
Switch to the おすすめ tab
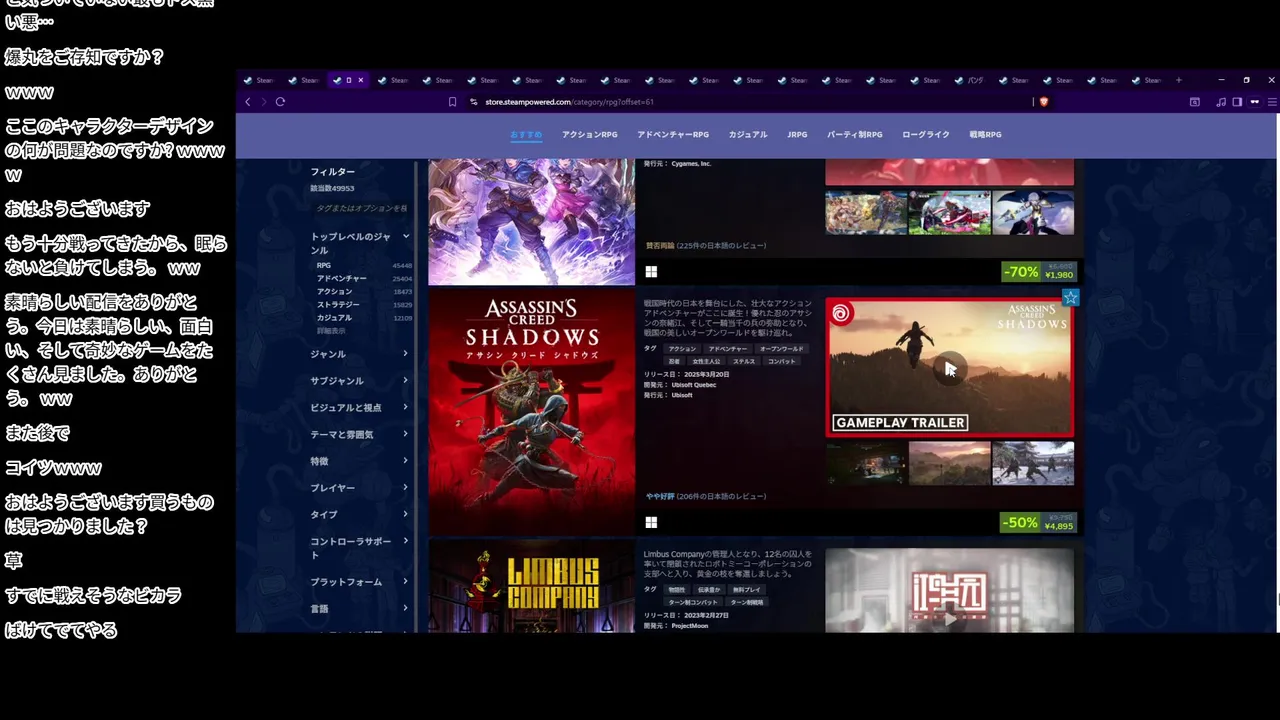[526, 134]
